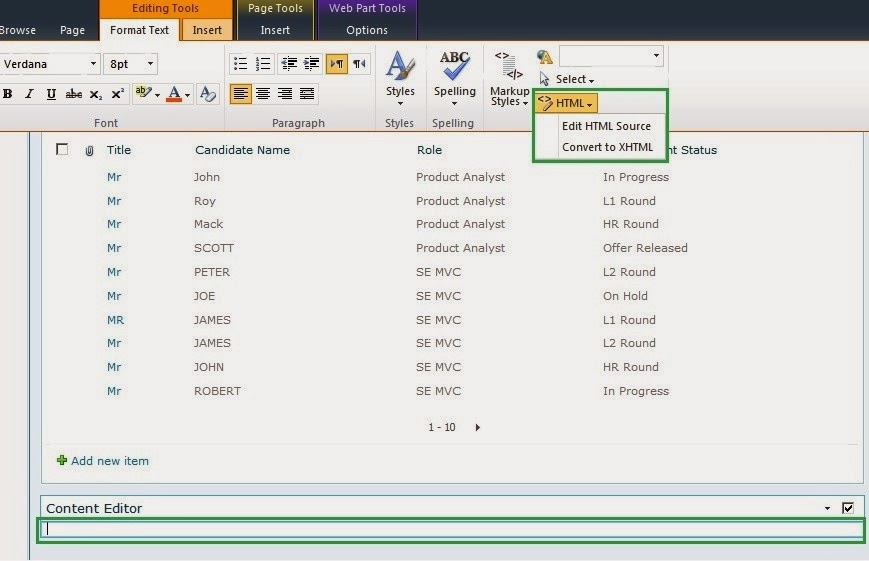Select the Offer Released status cell
Viewport: 869px width, 561px height.
click(645, 248)
